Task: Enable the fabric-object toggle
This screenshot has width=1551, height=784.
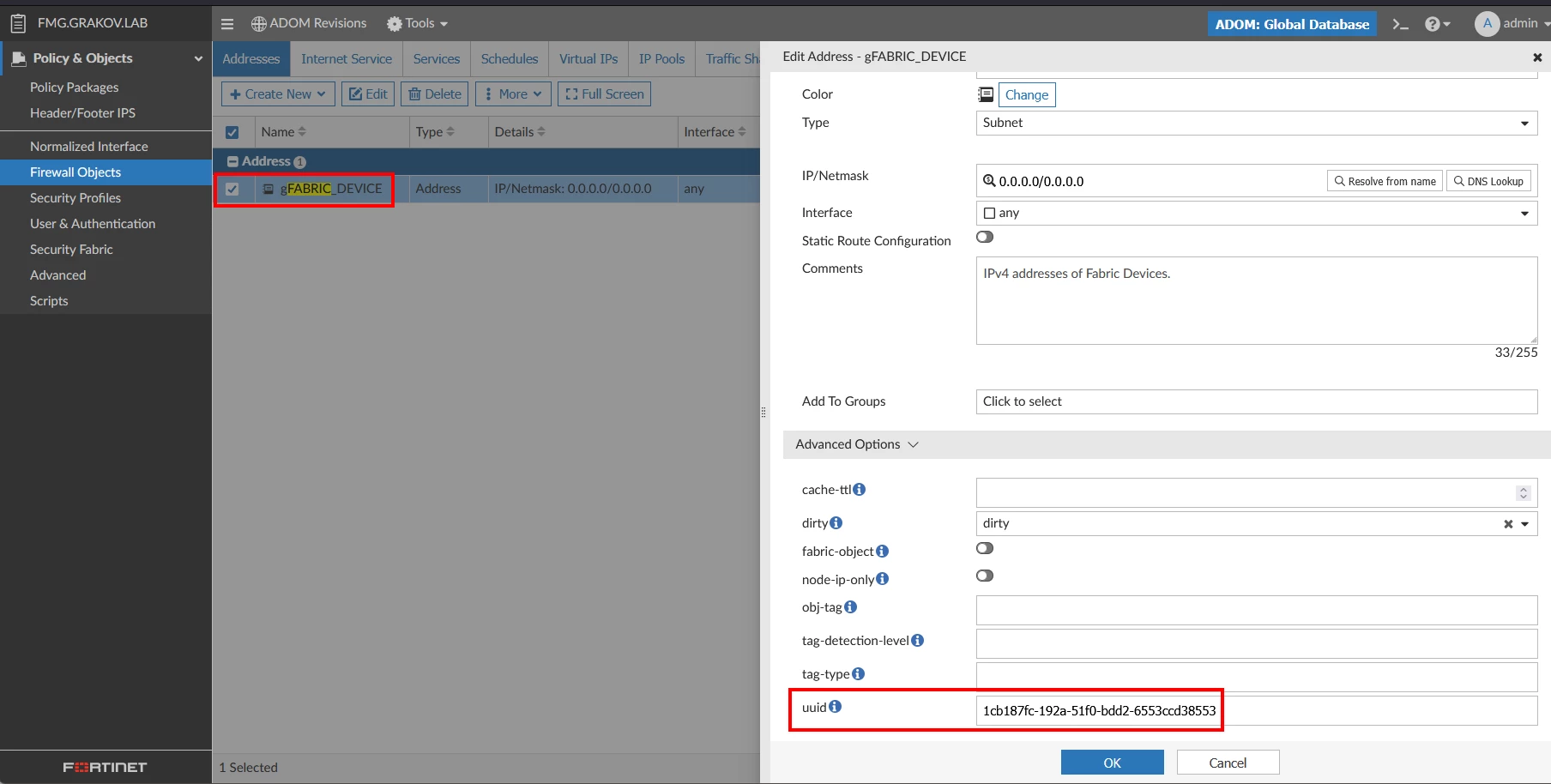Action: pyautogui.click(x=985, y=548)
